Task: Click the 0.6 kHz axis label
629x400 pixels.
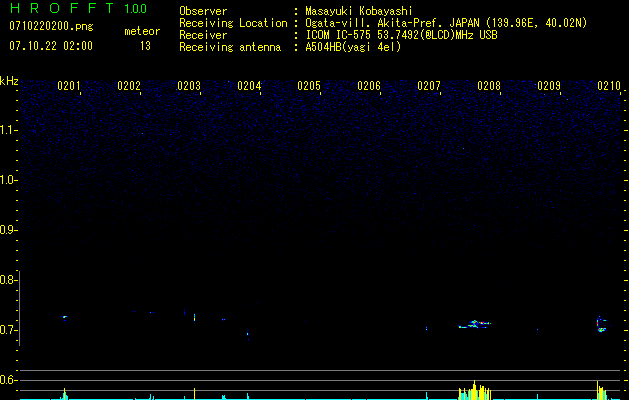Action: [x=8, y=380]
